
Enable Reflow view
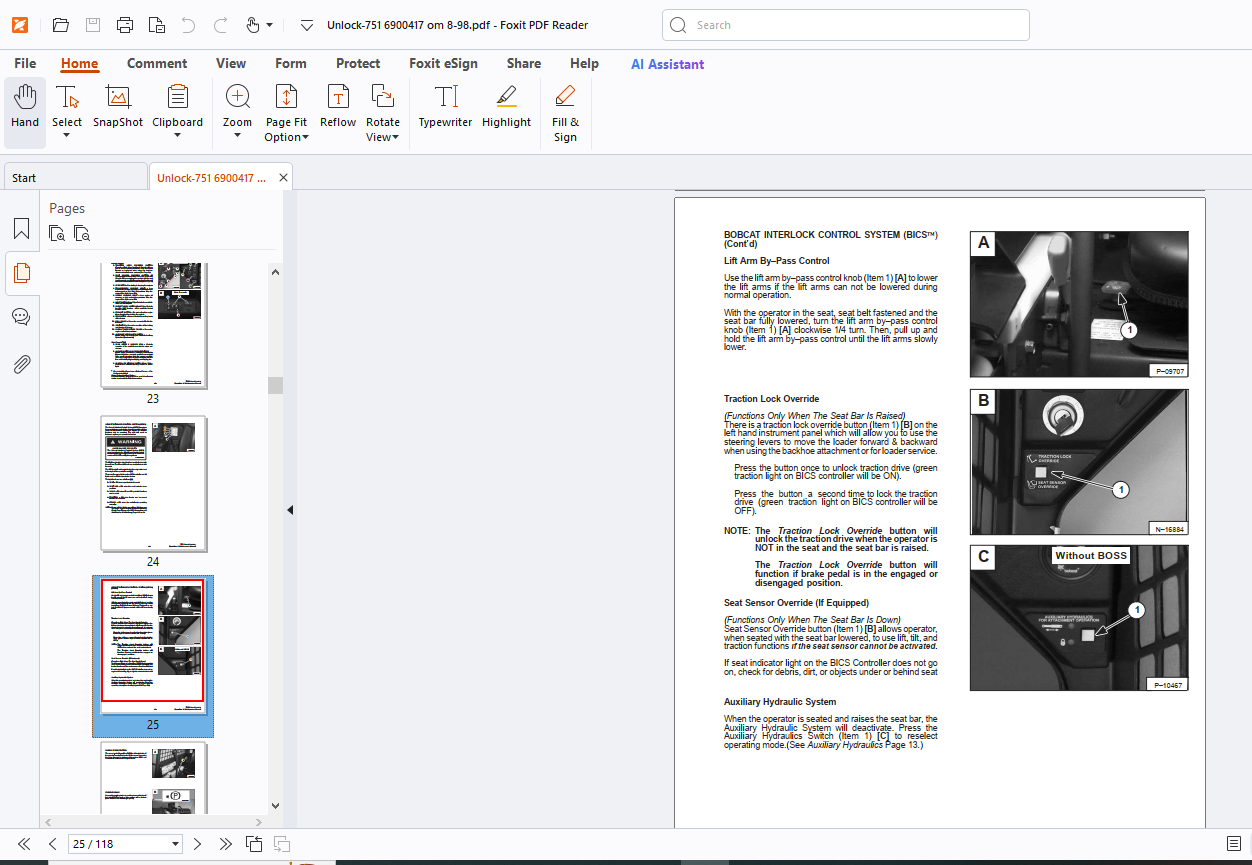click(x=338, y=107)
